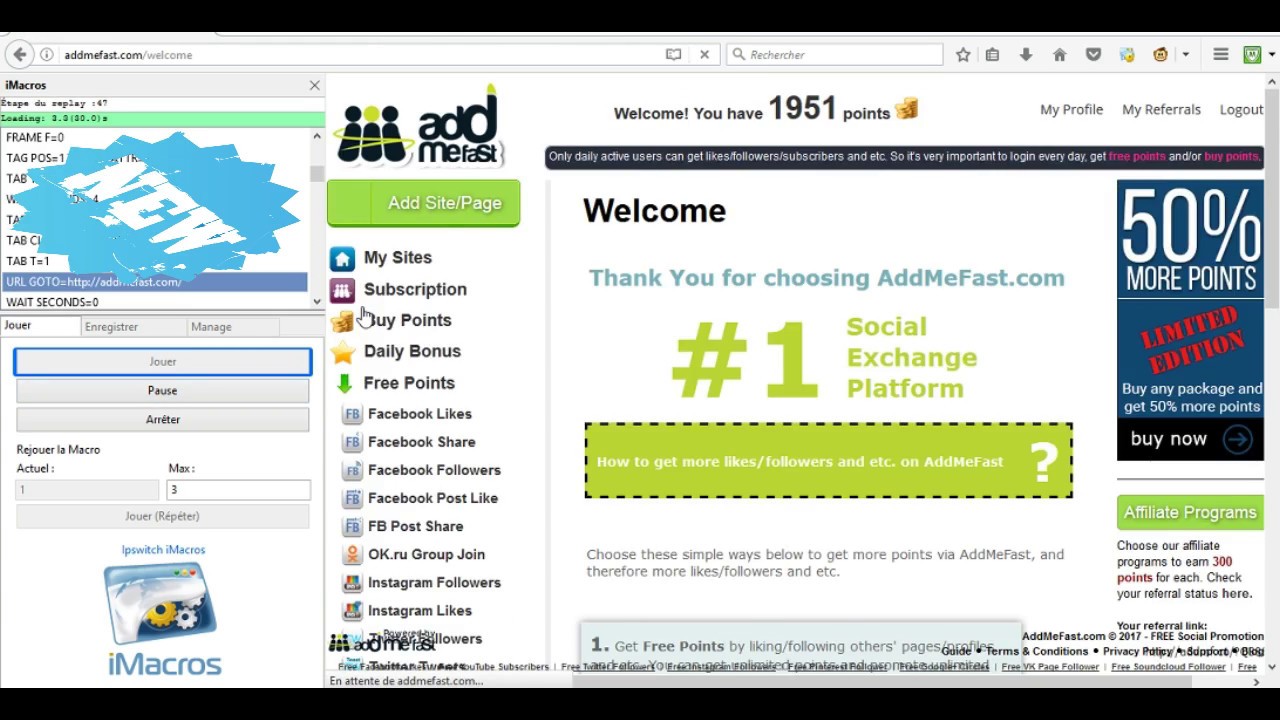Image resolution: width=1280 pixels, height=720 pixels.
Task: Select the FRAME F=0 macro line
Action: click(x=155, y=138)
